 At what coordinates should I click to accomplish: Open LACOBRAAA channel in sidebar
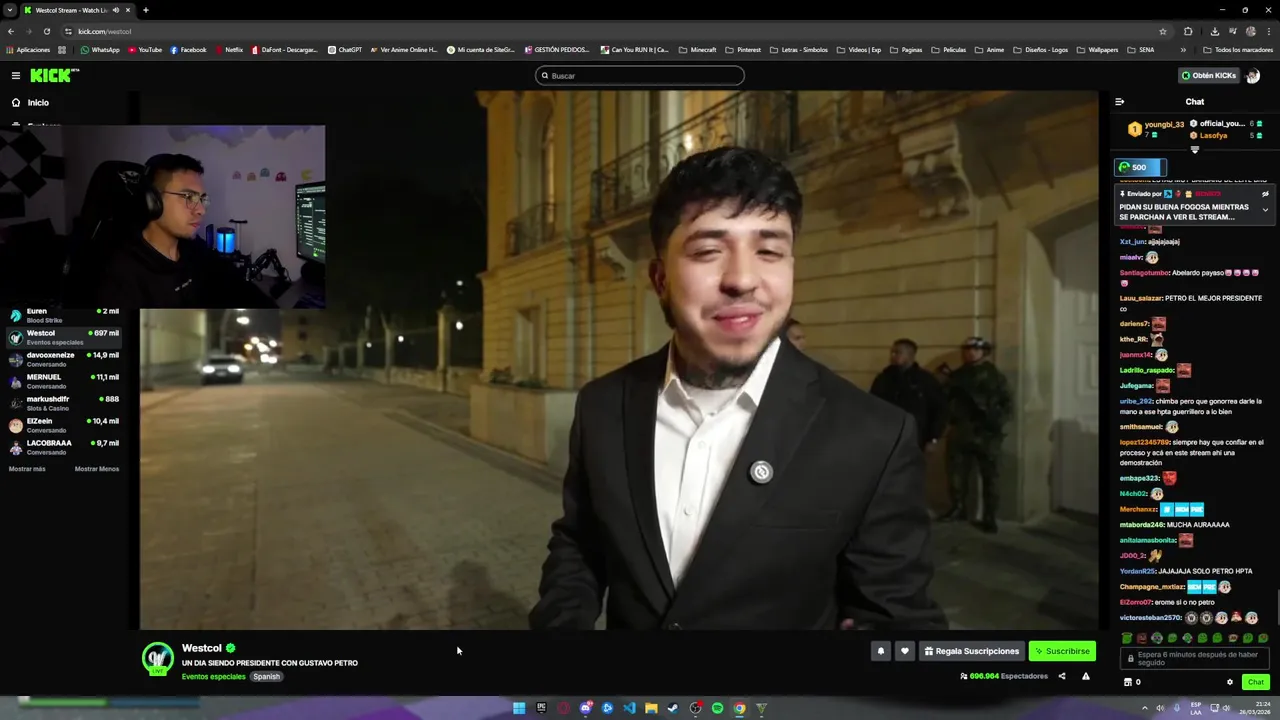pyautogui.click(x=63, y=447)
